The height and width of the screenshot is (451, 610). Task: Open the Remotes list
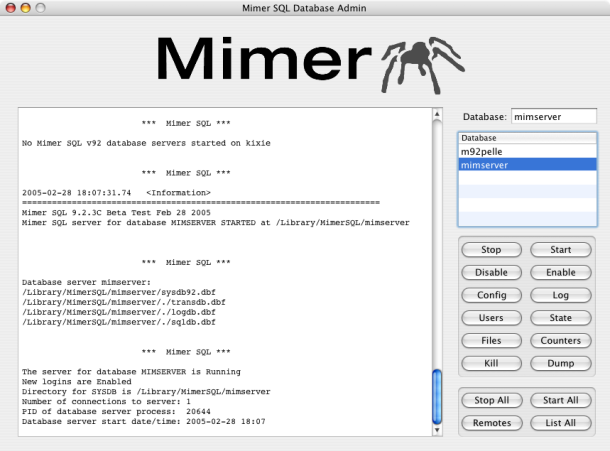pos(492,423)
